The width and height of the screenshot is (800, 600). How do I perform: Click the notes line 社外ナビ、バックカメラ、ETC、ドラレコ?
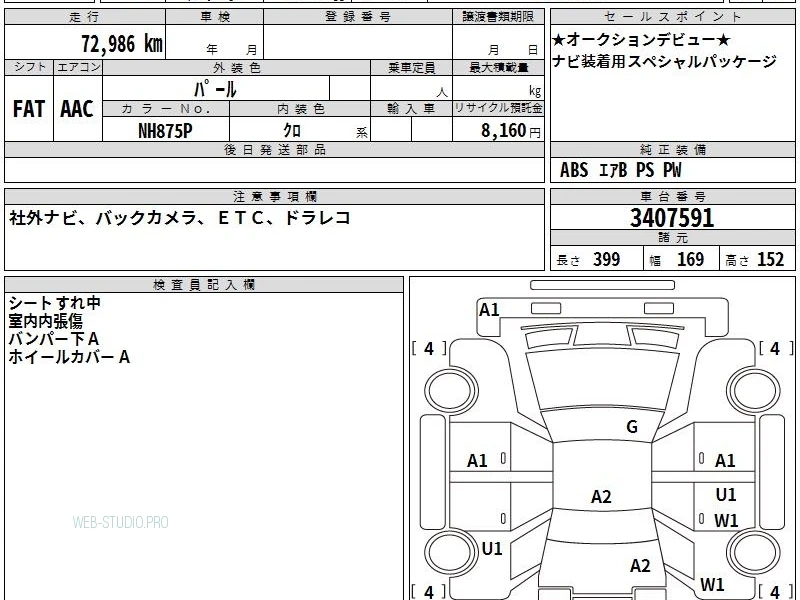coord(180,218)
